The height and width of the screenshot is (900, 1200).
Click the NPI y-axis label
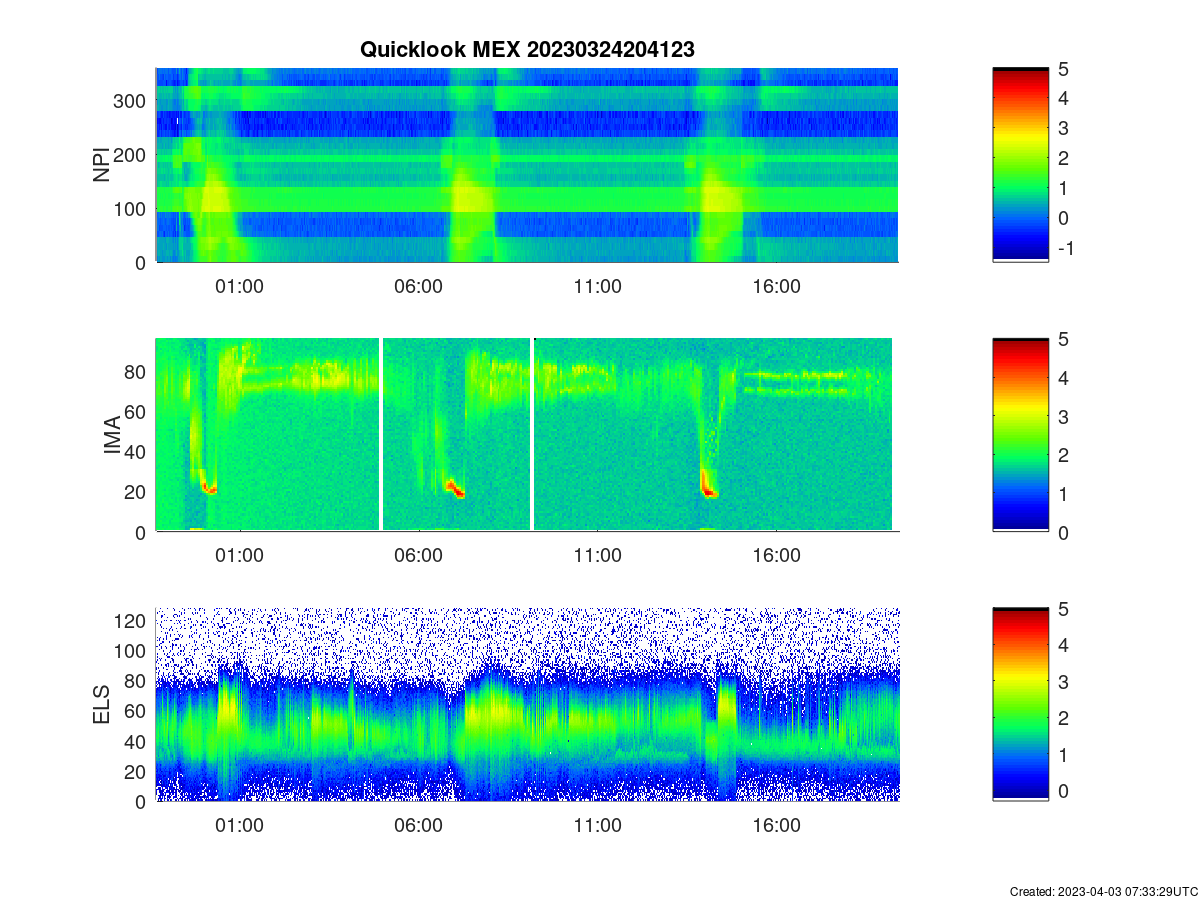pos(101,165)
